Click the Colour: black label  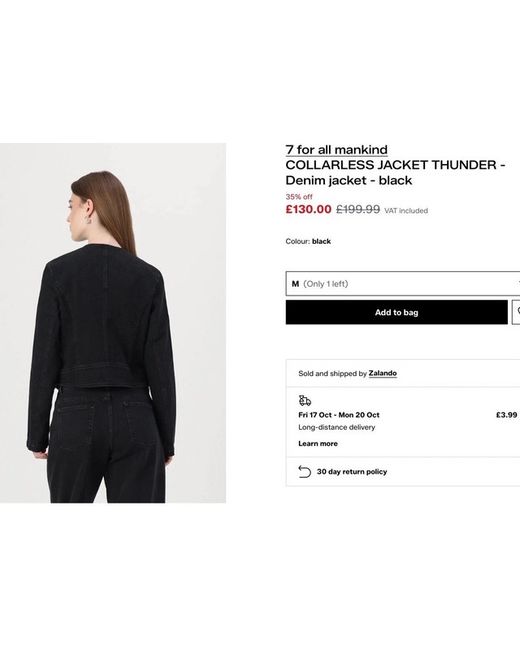308,241
